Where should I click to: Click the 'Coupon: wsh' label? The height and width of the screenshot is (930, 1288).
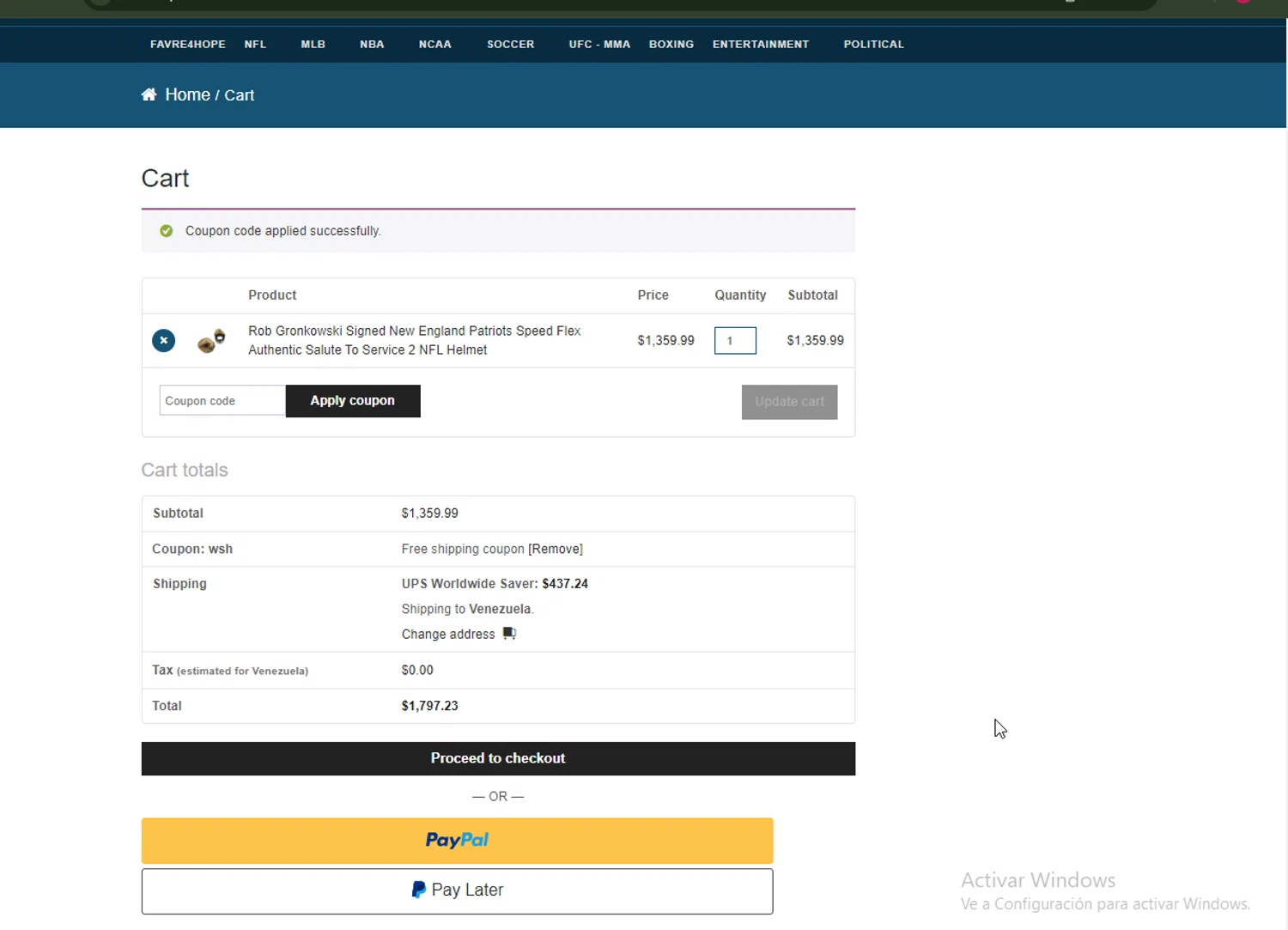[x=192, y=549]
